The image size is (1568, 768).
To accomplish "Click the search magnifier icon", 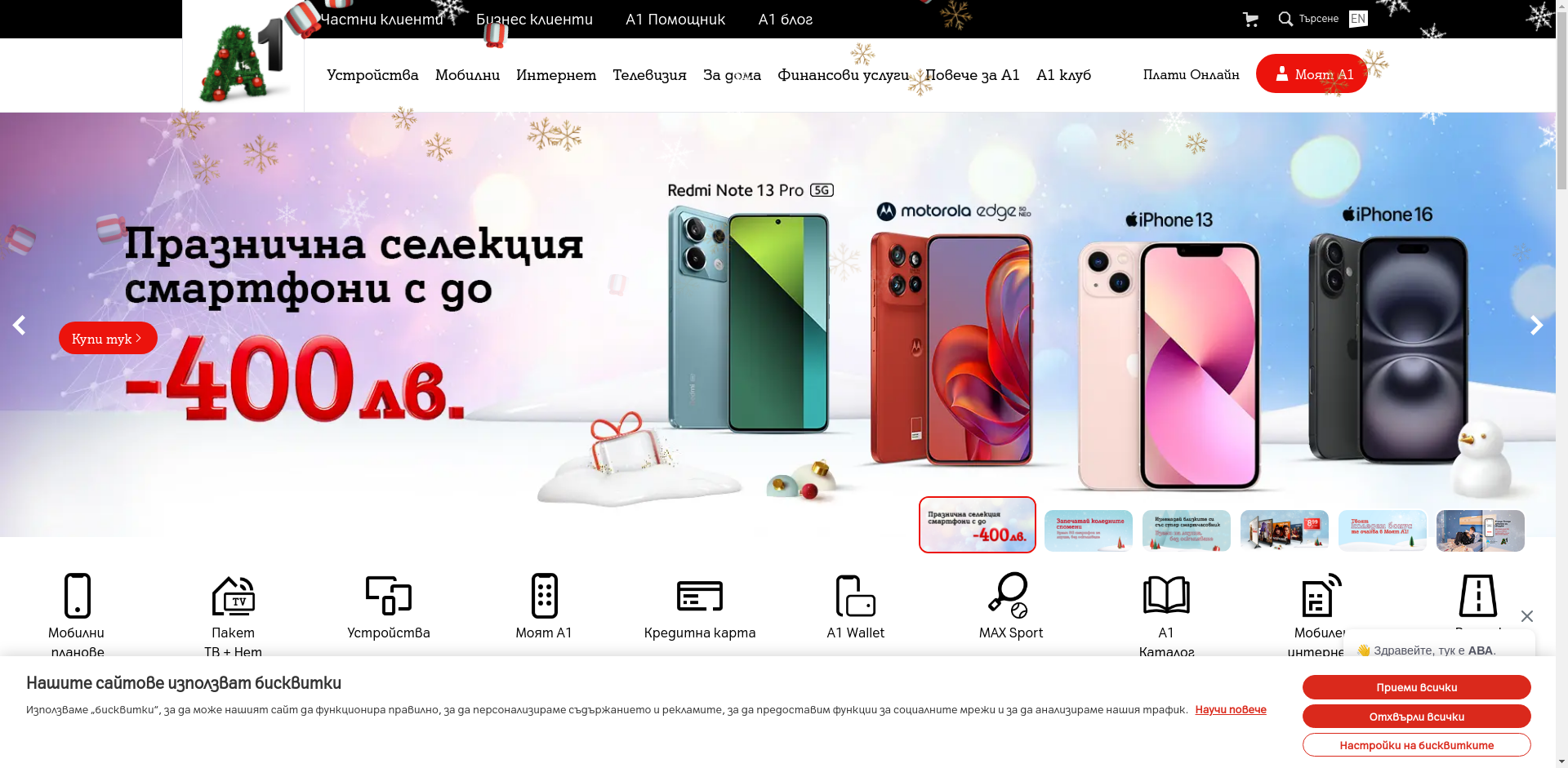I will tap(1285, 19).
